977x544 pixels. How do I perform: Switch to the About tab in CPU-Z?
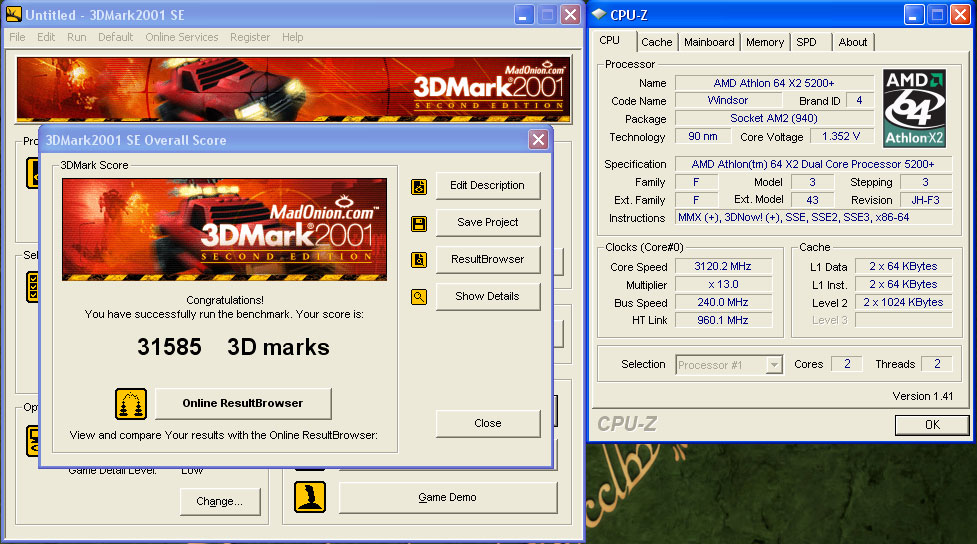click(x=853, y=42)
